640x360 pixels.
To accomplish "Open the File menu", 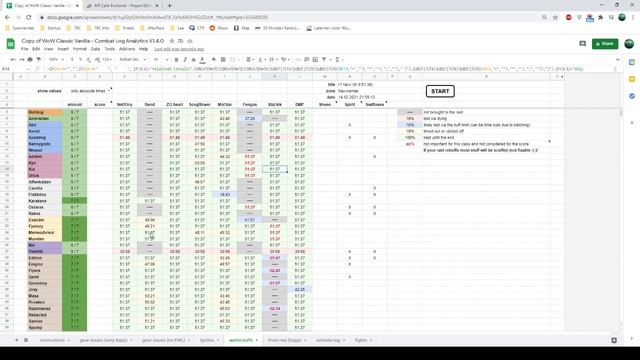I will click(x=24, y=49).
